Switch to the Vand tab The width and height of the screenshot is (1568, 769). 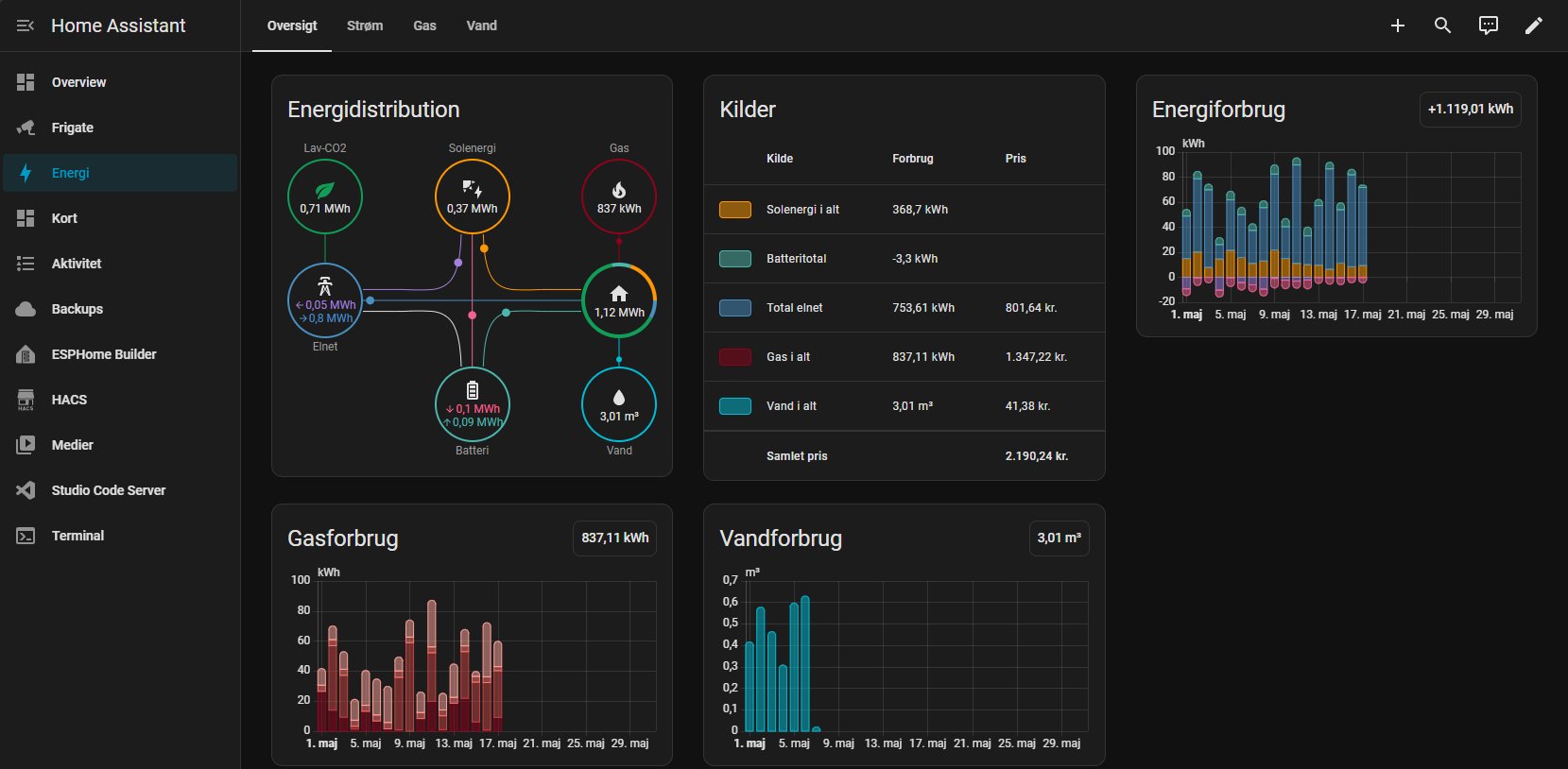(x=481, y=26)
